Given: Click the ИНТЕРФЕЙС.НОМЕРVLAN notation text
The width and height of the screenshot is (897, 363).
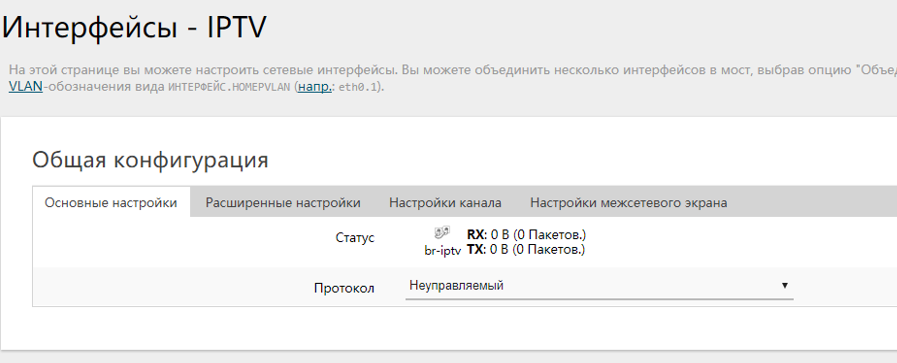Looking at the screenshot, I should [229, 88].
